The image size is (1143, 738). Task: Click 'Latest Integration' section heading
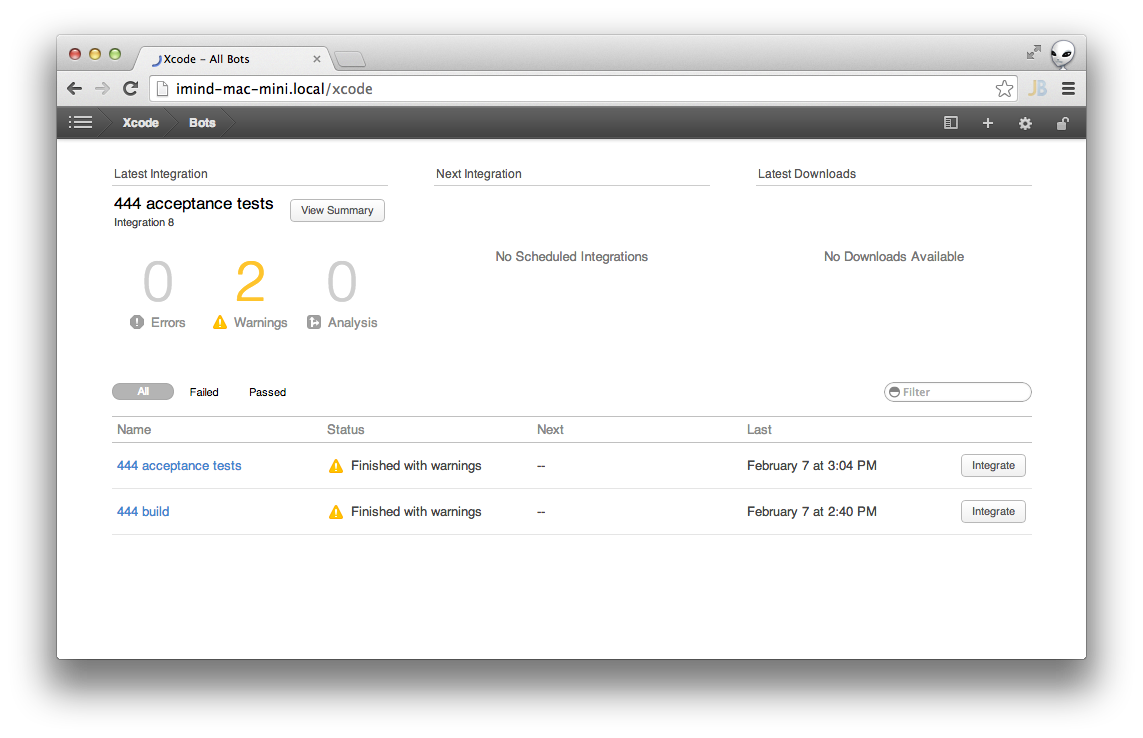coord(160,174)
